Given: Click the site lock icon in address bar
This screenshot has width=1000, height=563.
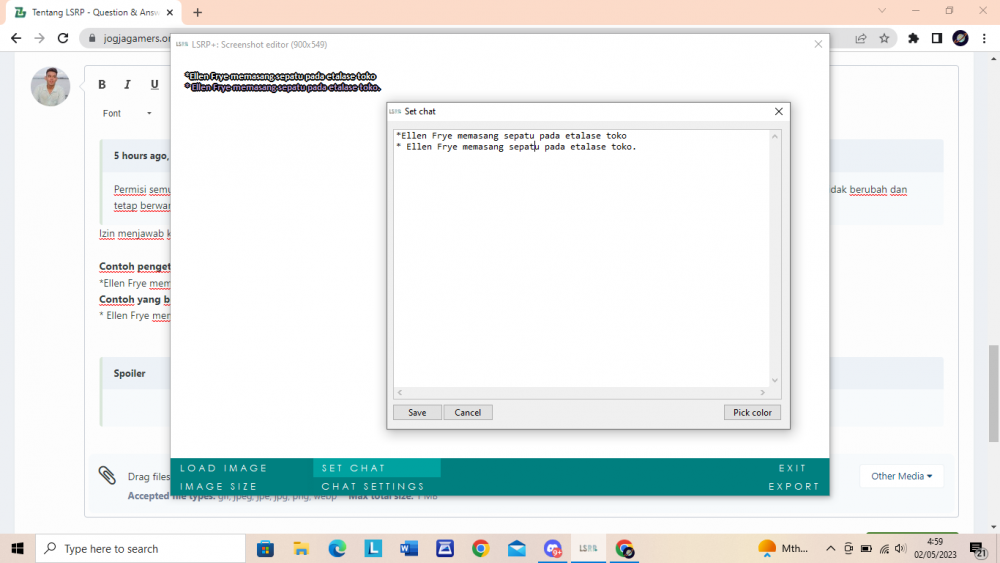Looking at the screenshot, I should (92, 38).
